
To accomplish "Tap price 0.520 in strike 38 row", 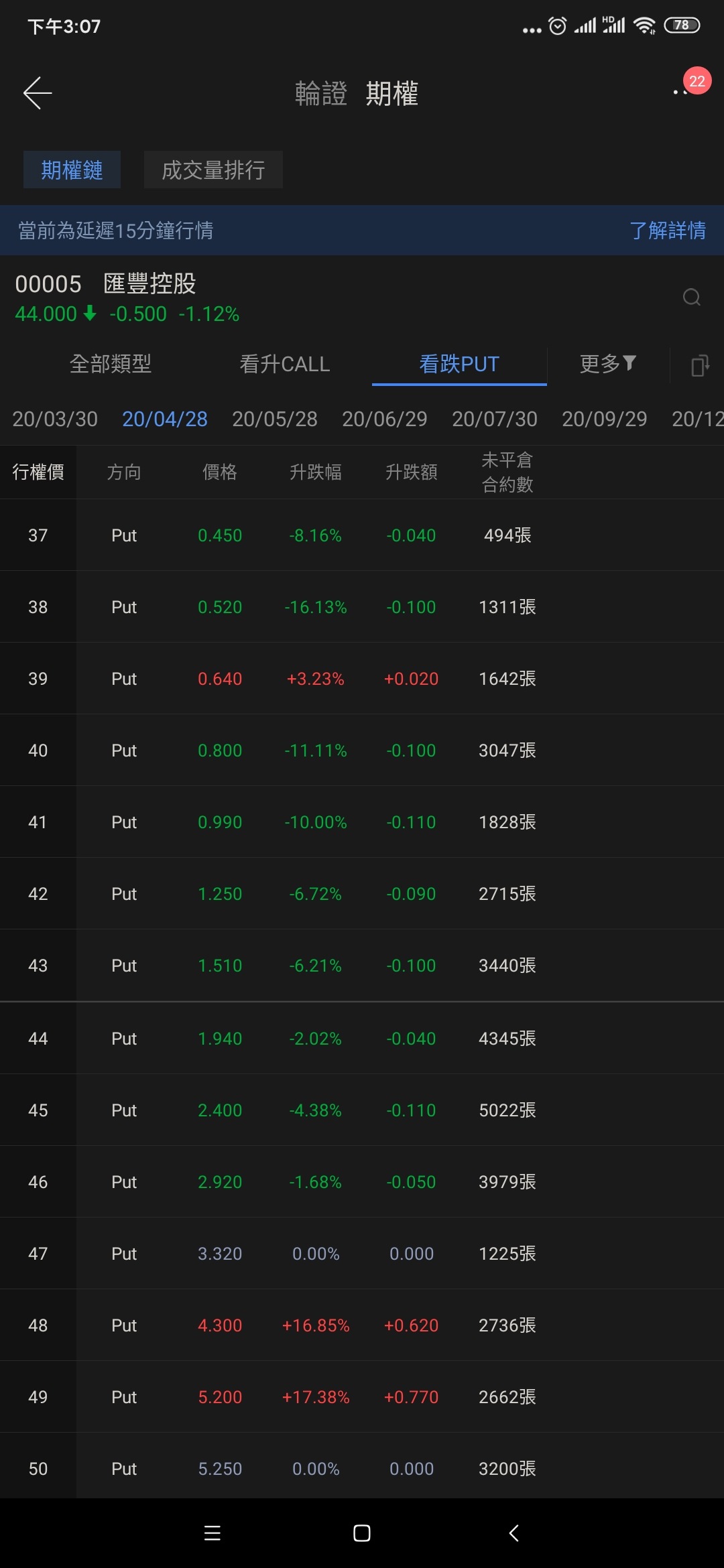I will (x=220, y=607).
